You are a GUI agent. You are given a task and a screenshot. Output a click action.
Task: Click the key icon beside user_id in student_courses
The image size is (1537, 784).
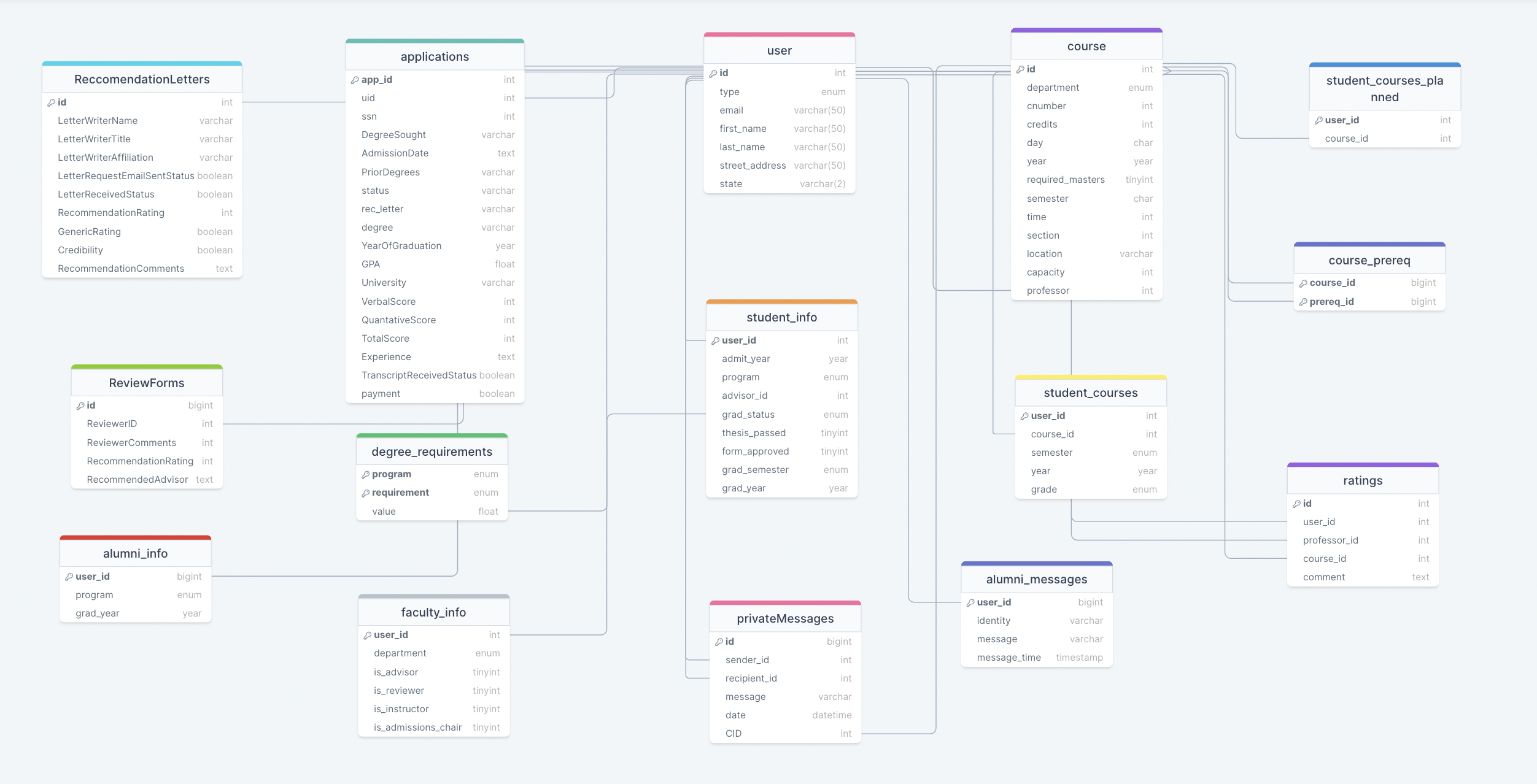1025,416
